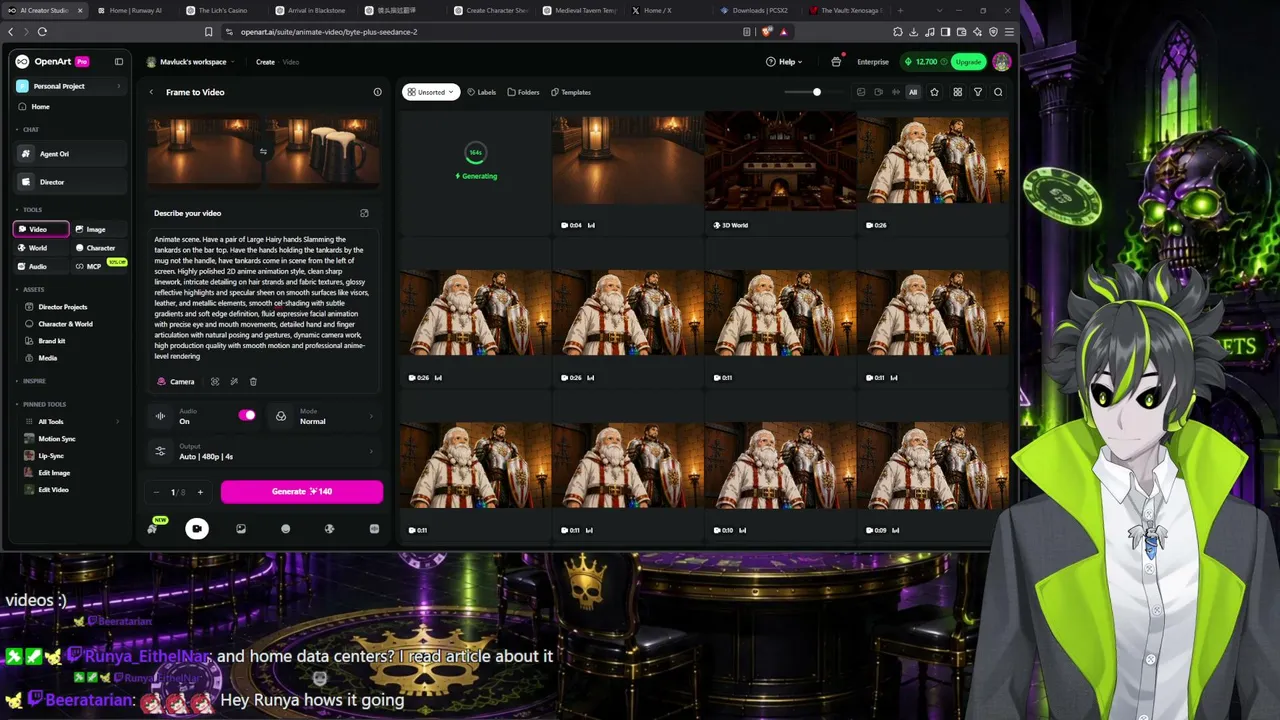Delete the prompt with the trash icon

coord(253,382)
